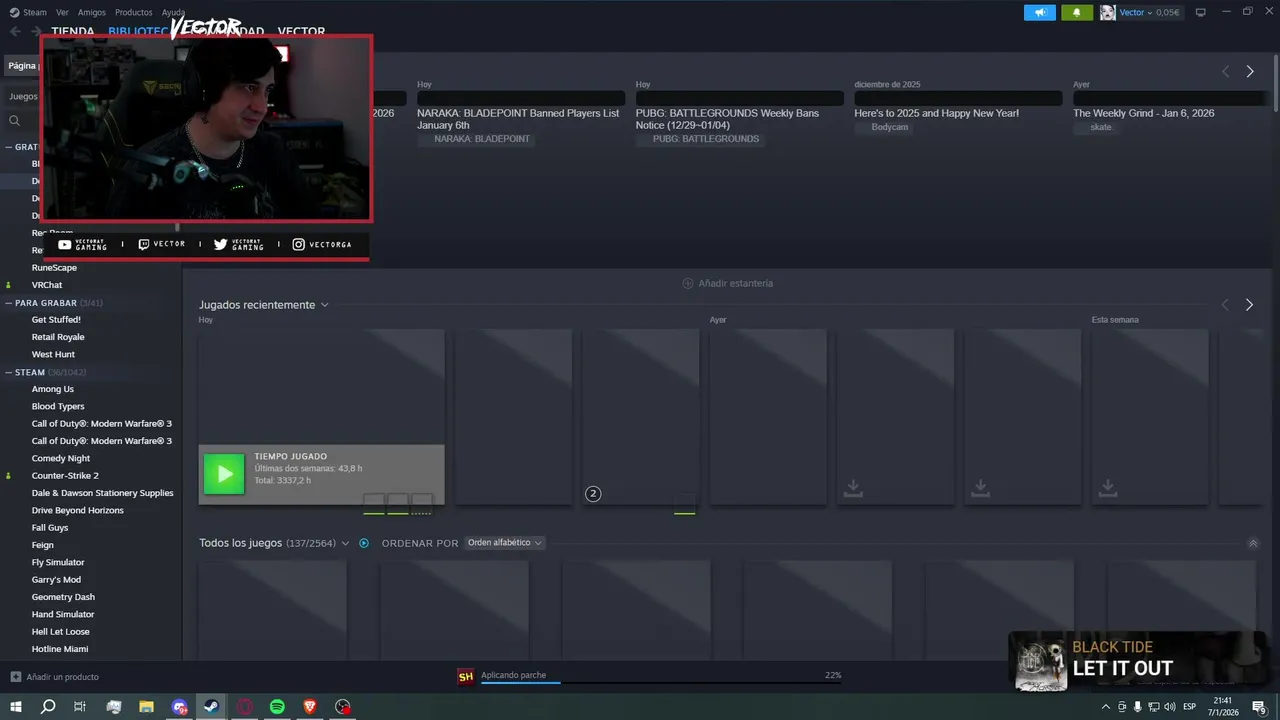The image size is (1280, 720).
Task: Collapse the all games shelf arrow
Action: (1253, 543)
